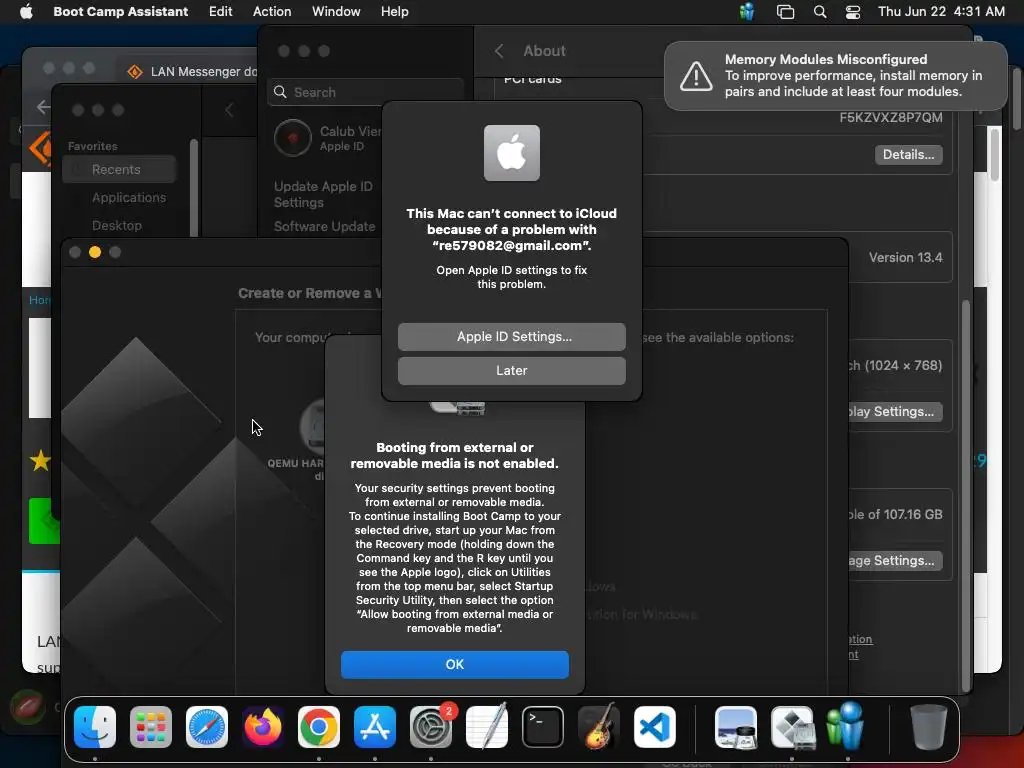Open the Help menu

pyautogui.click(x=394, y=12)
